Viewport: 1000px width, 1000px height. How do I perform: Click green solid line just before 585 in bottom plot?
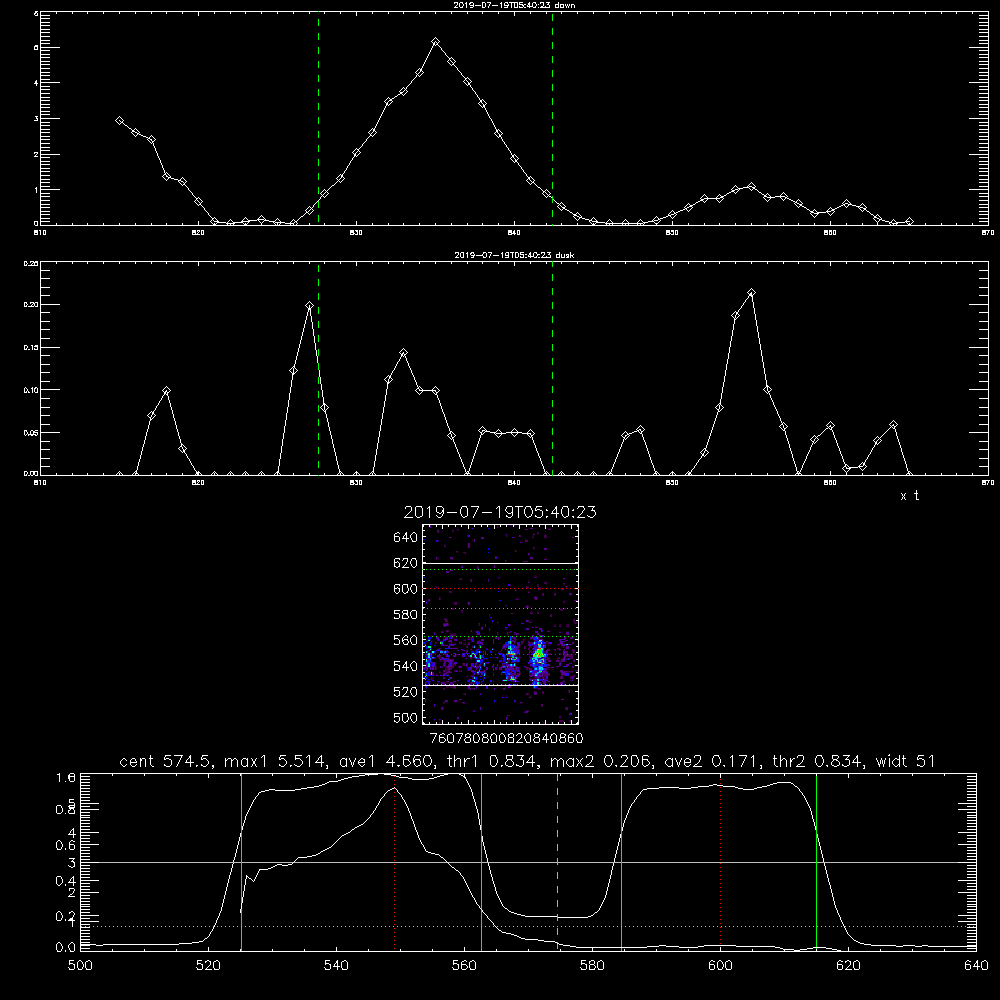621,861
